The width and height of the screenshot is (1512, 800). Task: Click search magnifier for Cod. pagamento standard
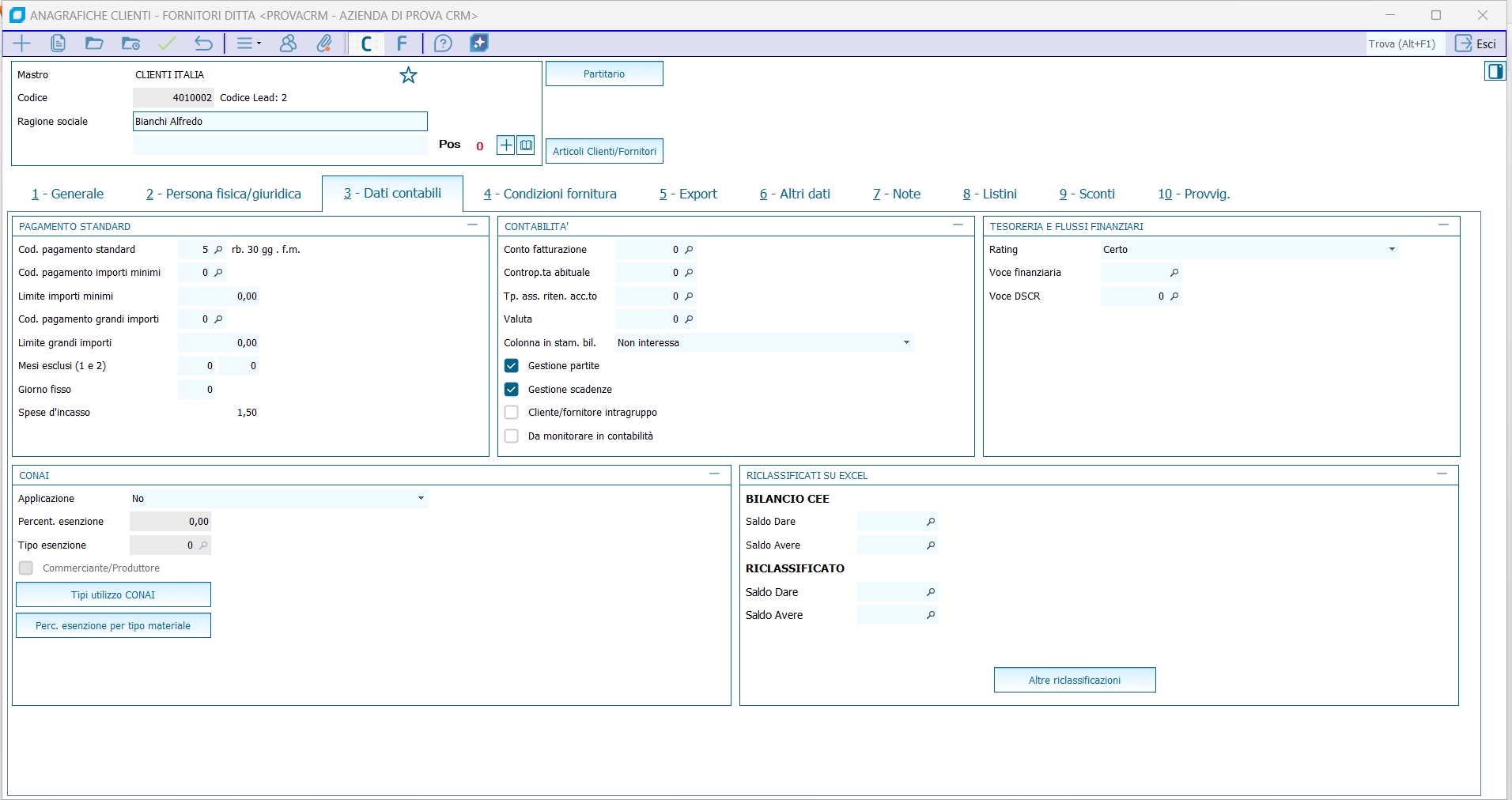pos(219,250)
